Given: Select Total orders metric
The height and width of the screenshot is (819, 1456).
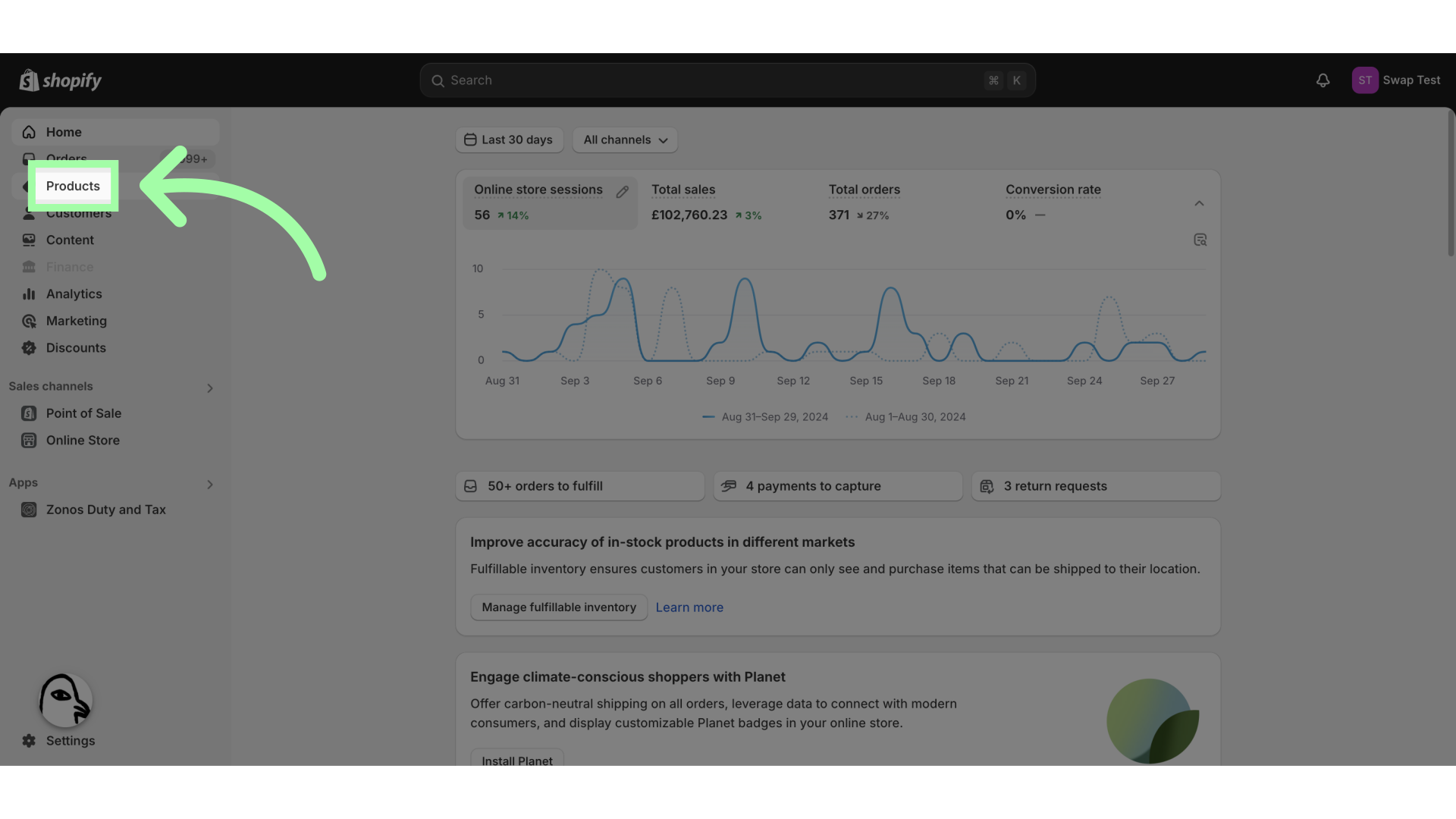Looking at the screenshot, I should (904, 203).
